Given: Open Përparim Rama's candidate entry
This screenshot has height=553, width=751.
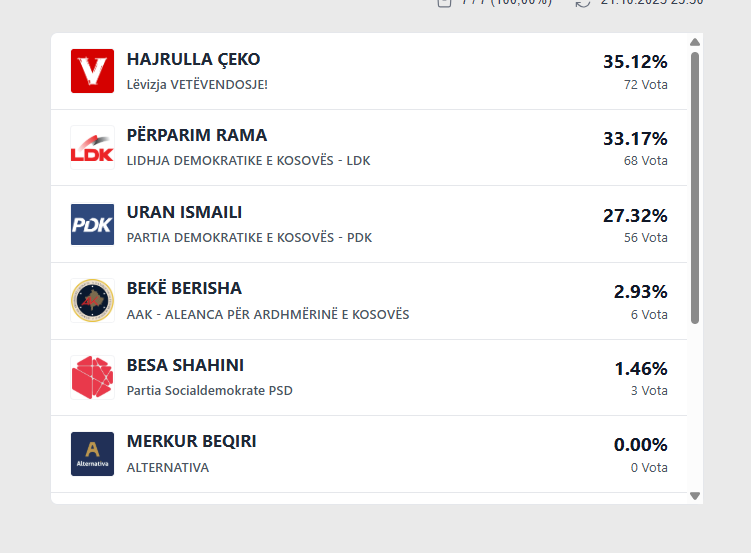Looking at the screenshot, I should 197,136.
